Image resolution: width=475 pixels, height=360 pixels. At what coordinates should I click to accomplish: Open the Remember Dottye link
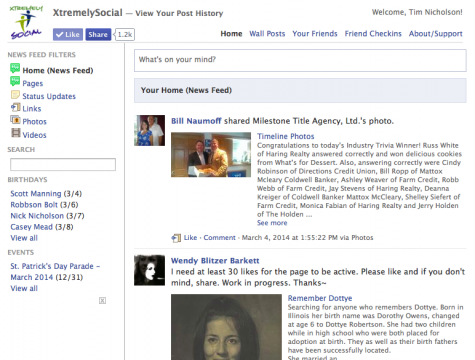click(x=320, y=298)
